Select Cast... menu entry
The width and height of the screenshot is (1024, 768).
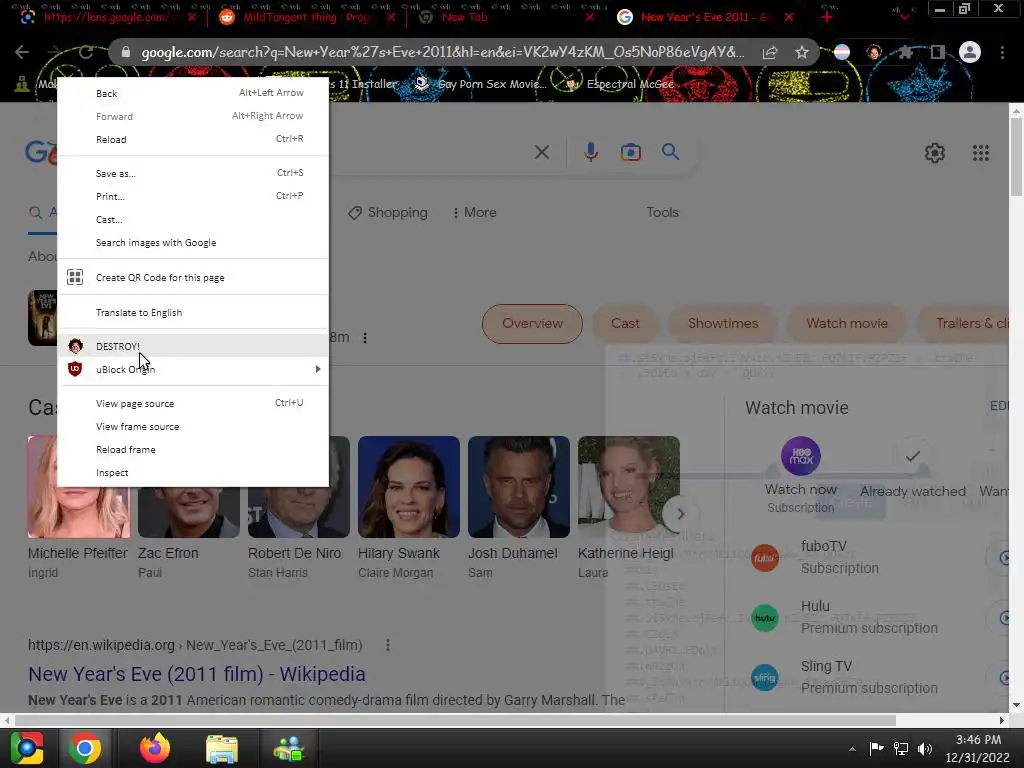[x=193, y=219]
